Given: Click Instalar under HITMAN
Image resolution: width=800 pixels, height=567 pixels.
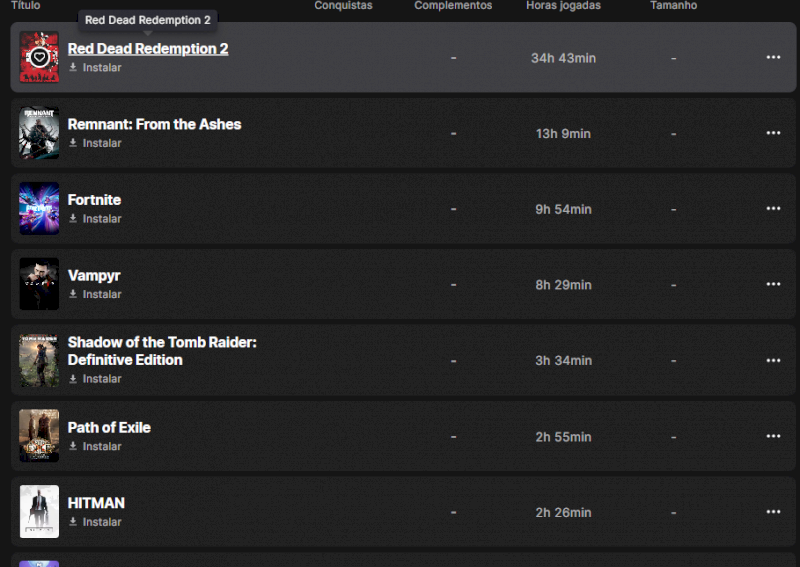Looking at the screenshot, I should [x=101, y=522].
